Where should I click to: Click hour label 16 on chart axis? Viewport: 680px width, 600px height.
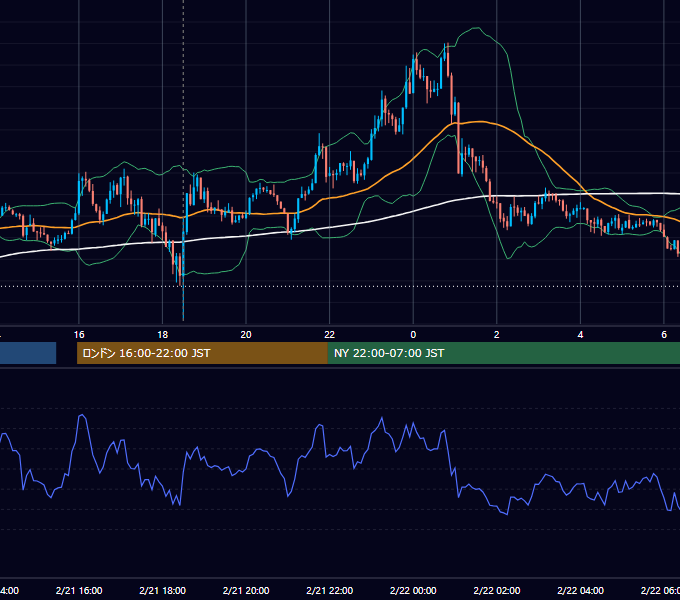click(x=79, y=335)
